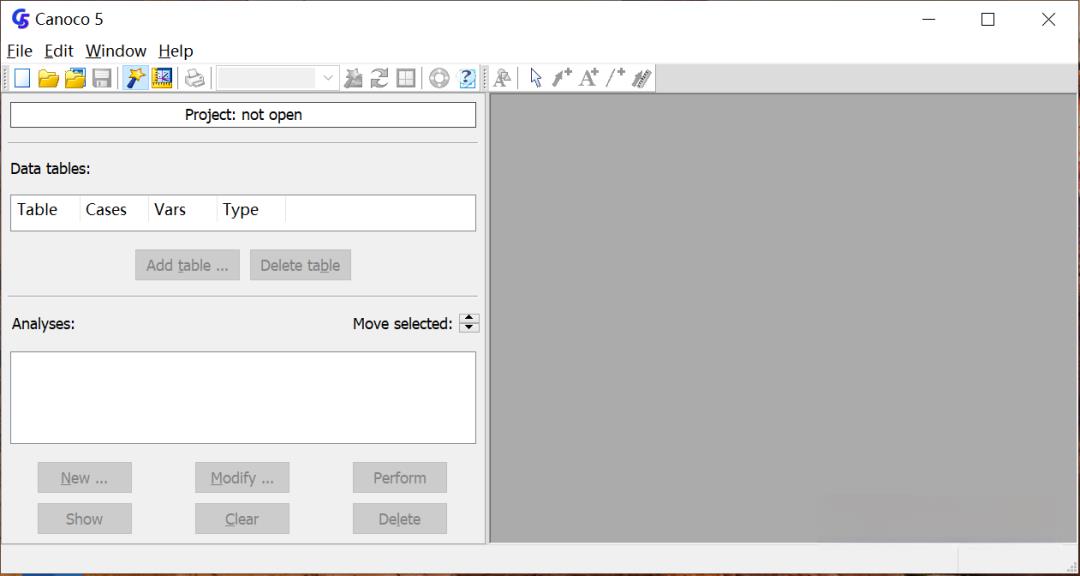The image size is (1080, 576).
Task: Click the printer icon in the toolbar
Action: coord(195,78)
